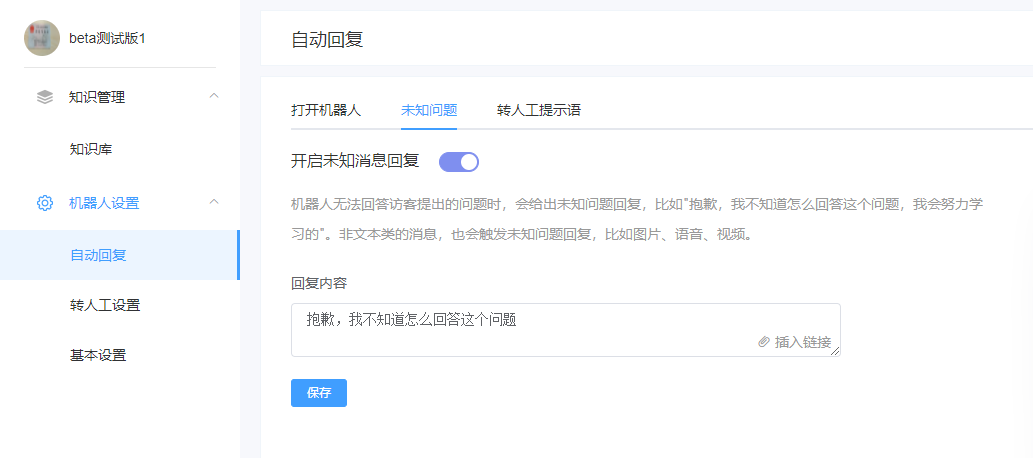Switch to the 打开机器人 tab
Image resolution: width=1033 pixels, height=458 pixels.
click(x=326, y=110)
